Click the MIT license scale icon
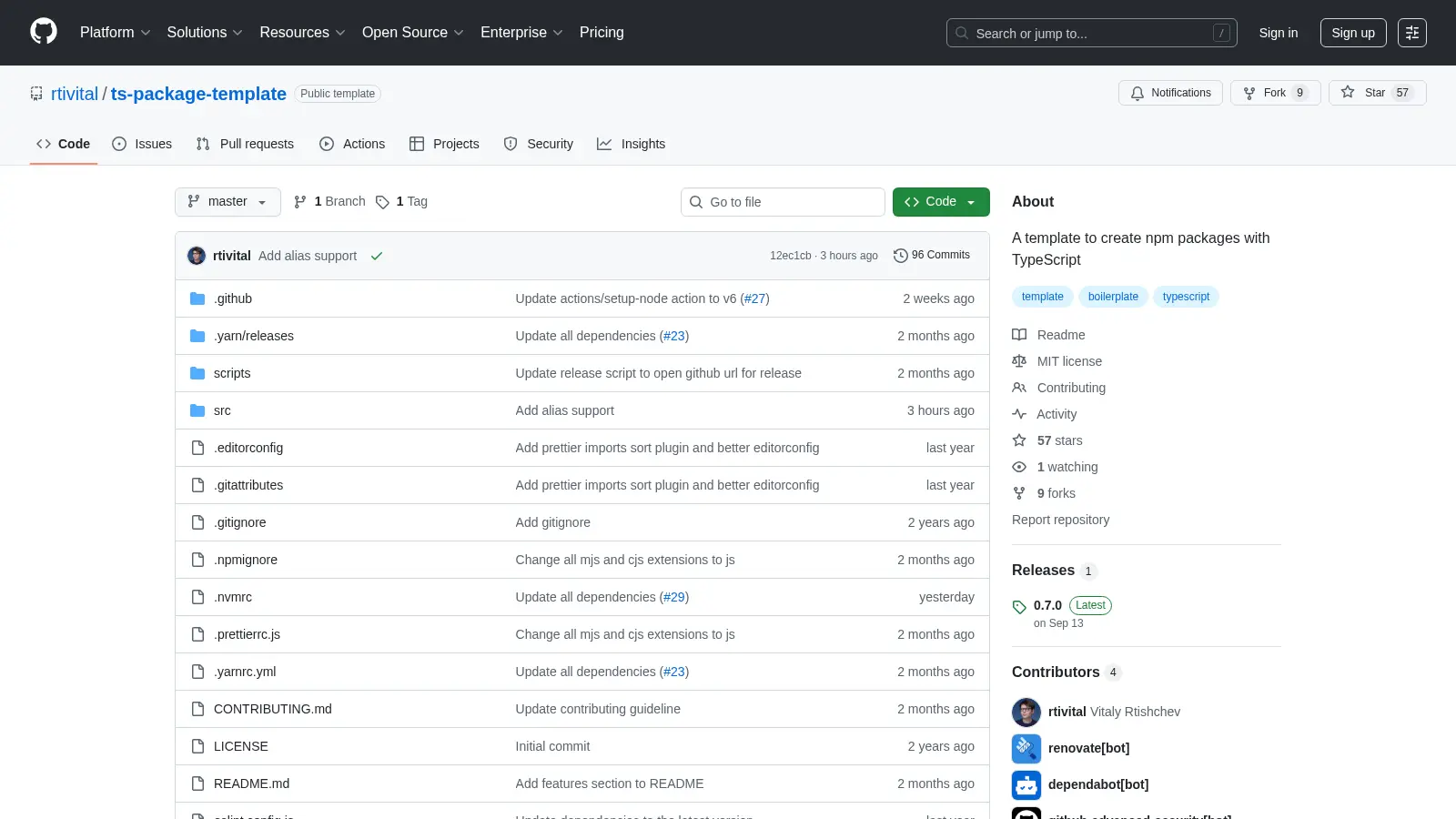 [1019, 361]
